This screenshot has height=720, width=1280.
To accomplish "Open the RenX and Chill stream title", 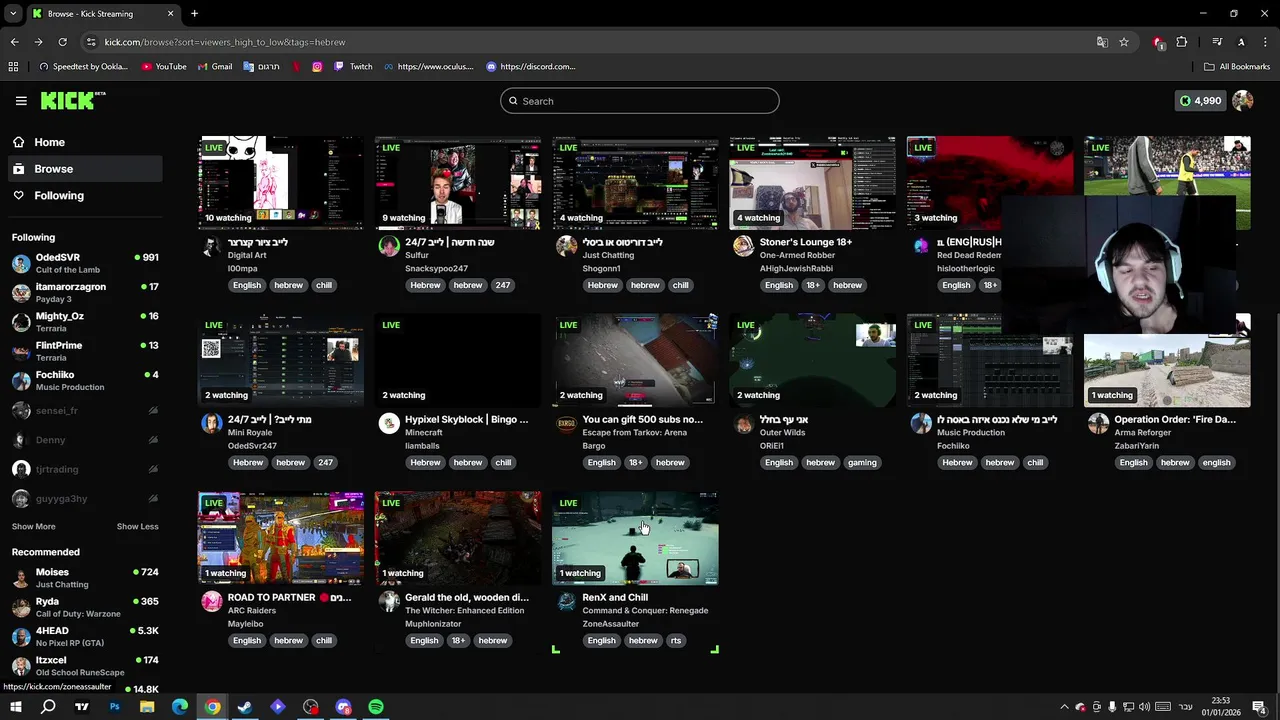I will 615,598.
